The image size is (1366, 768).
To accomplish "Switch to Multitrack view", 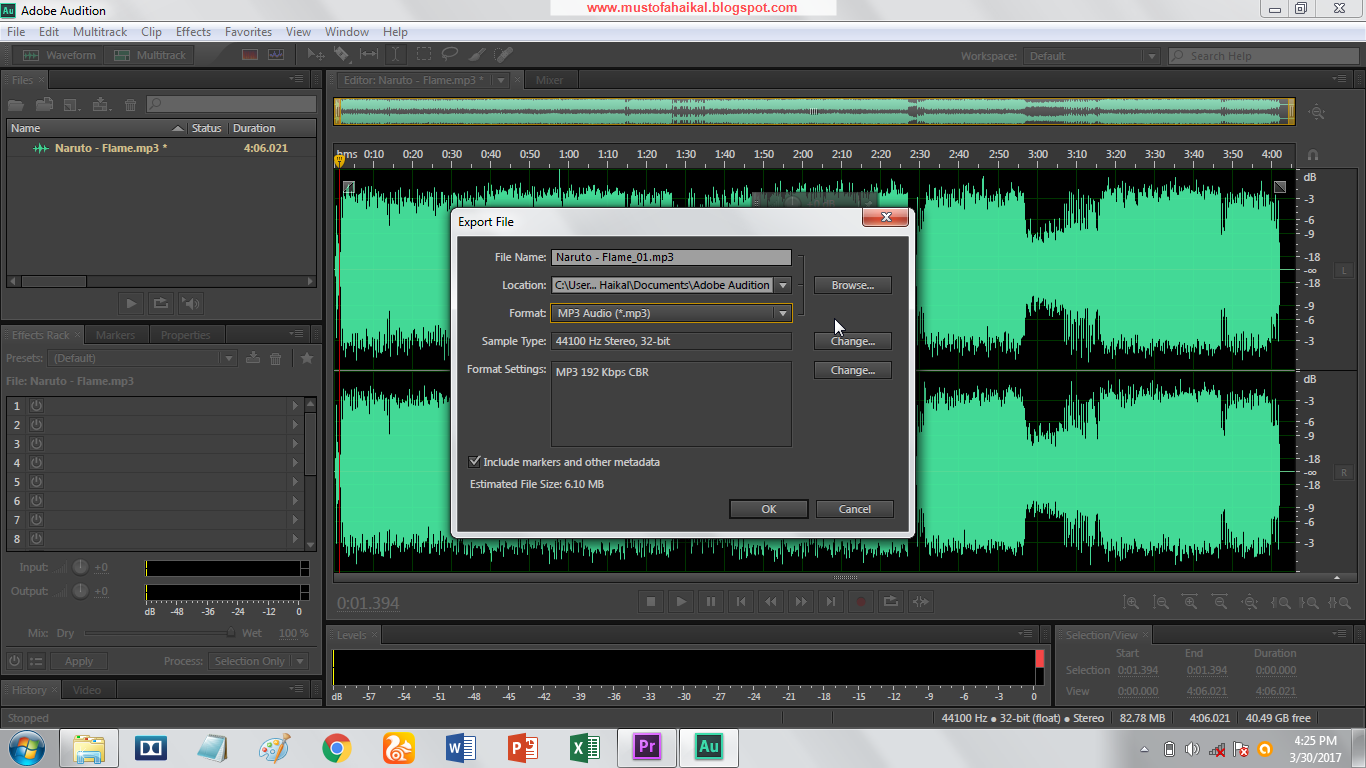I will 149,55.
